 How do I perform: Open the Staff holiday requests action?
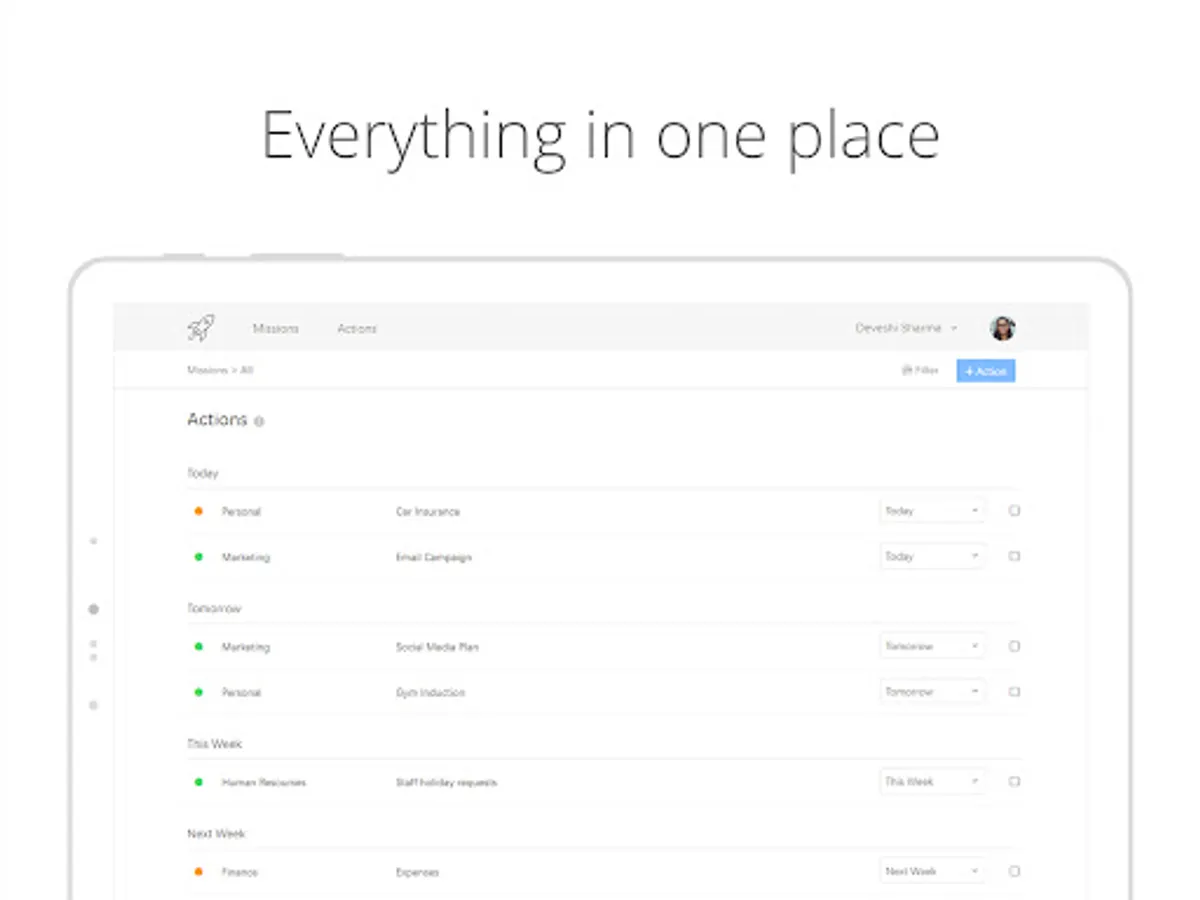(446, 783)
